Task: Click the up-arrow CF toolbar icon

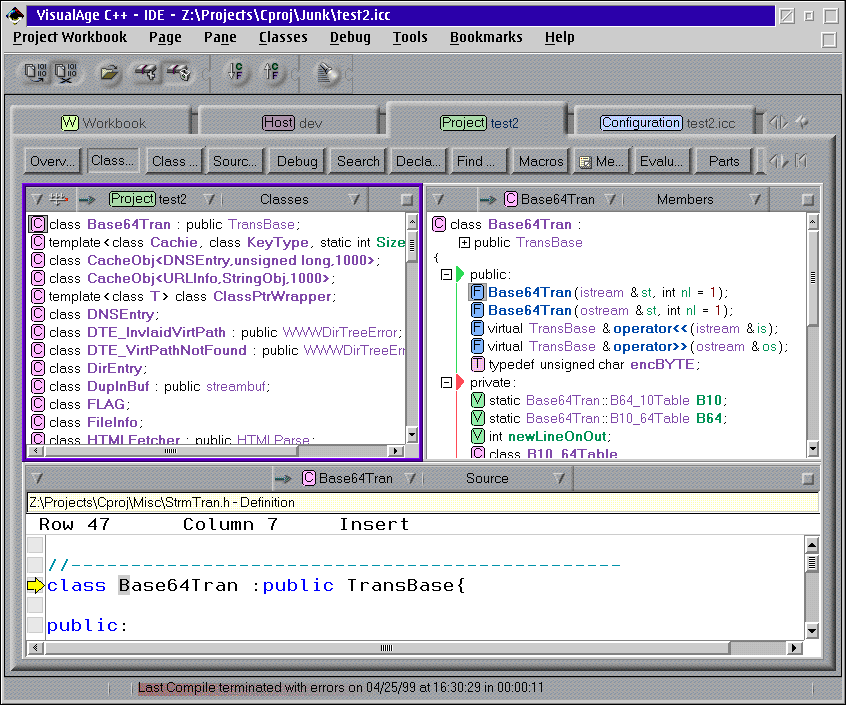Action: 271,71
